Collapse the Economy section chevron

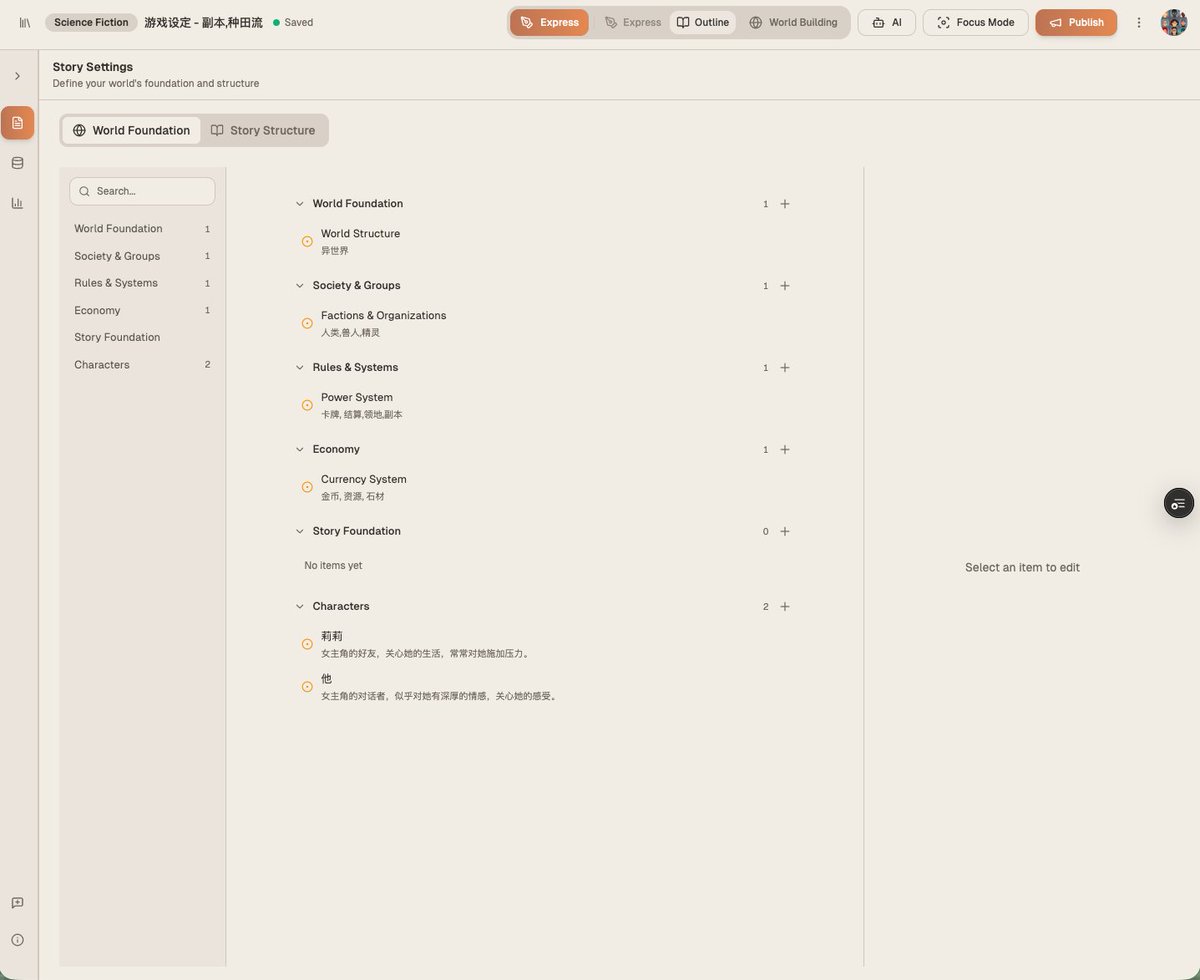coord(299,450)
